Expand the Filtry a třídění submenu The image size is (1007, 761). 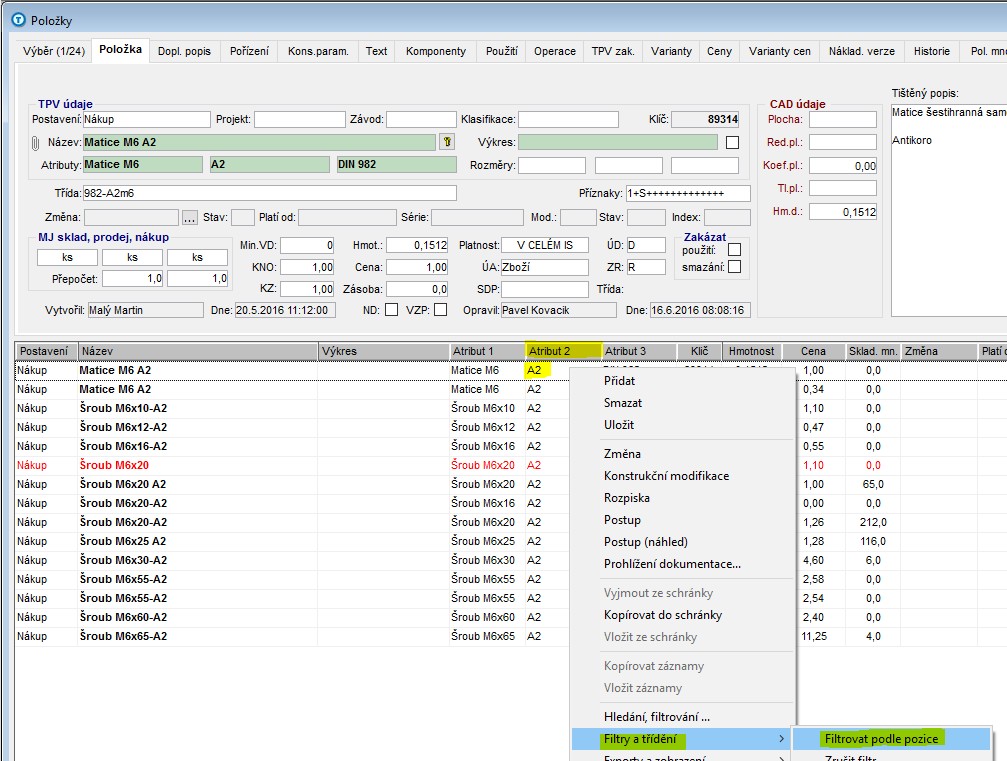click(683, 739)
